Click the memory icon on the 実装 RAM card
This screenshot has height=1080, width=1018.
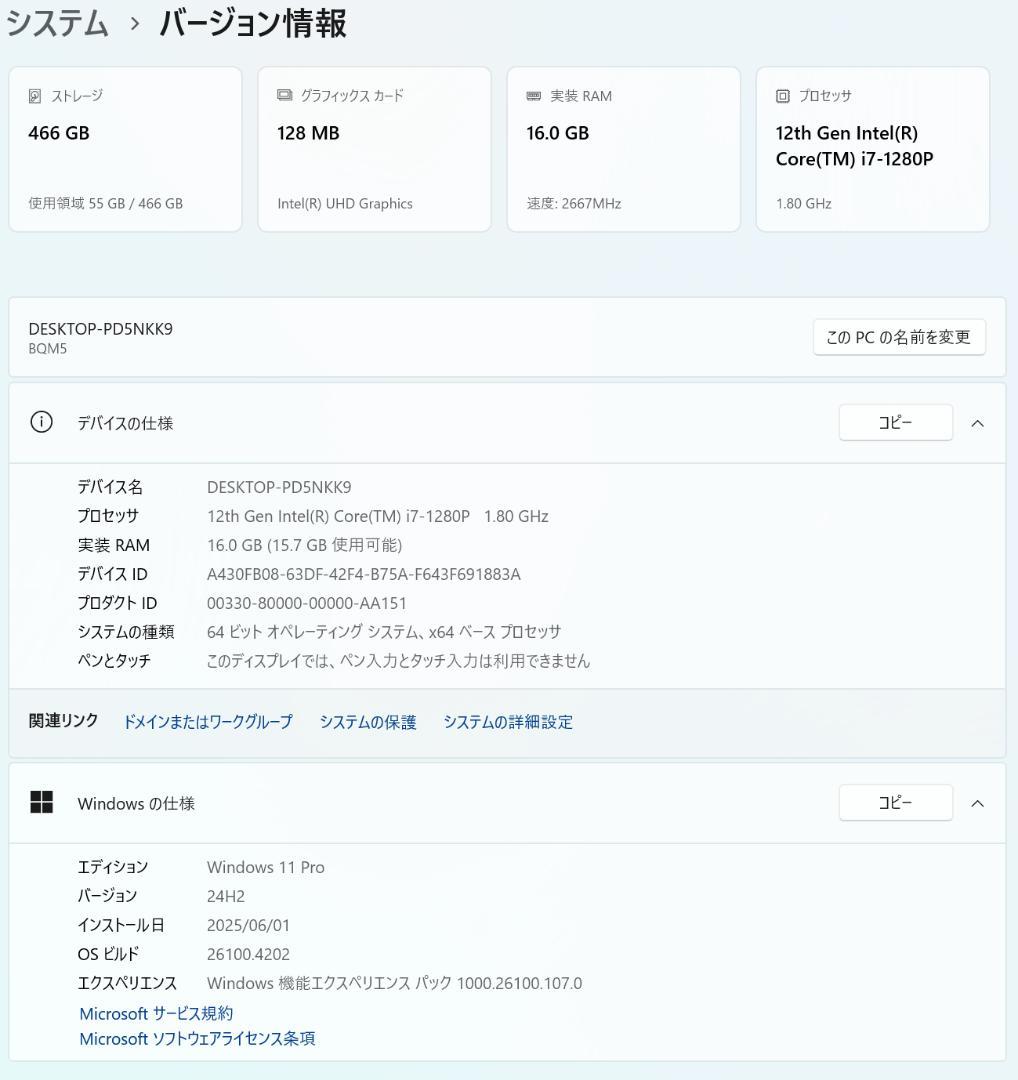532,95
